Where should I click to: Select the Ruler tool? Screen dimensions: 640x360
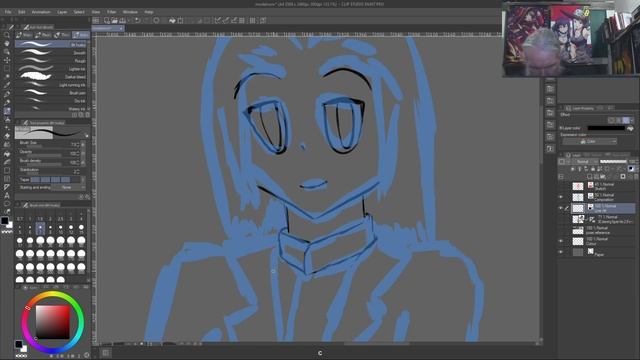tap(7, 187)
